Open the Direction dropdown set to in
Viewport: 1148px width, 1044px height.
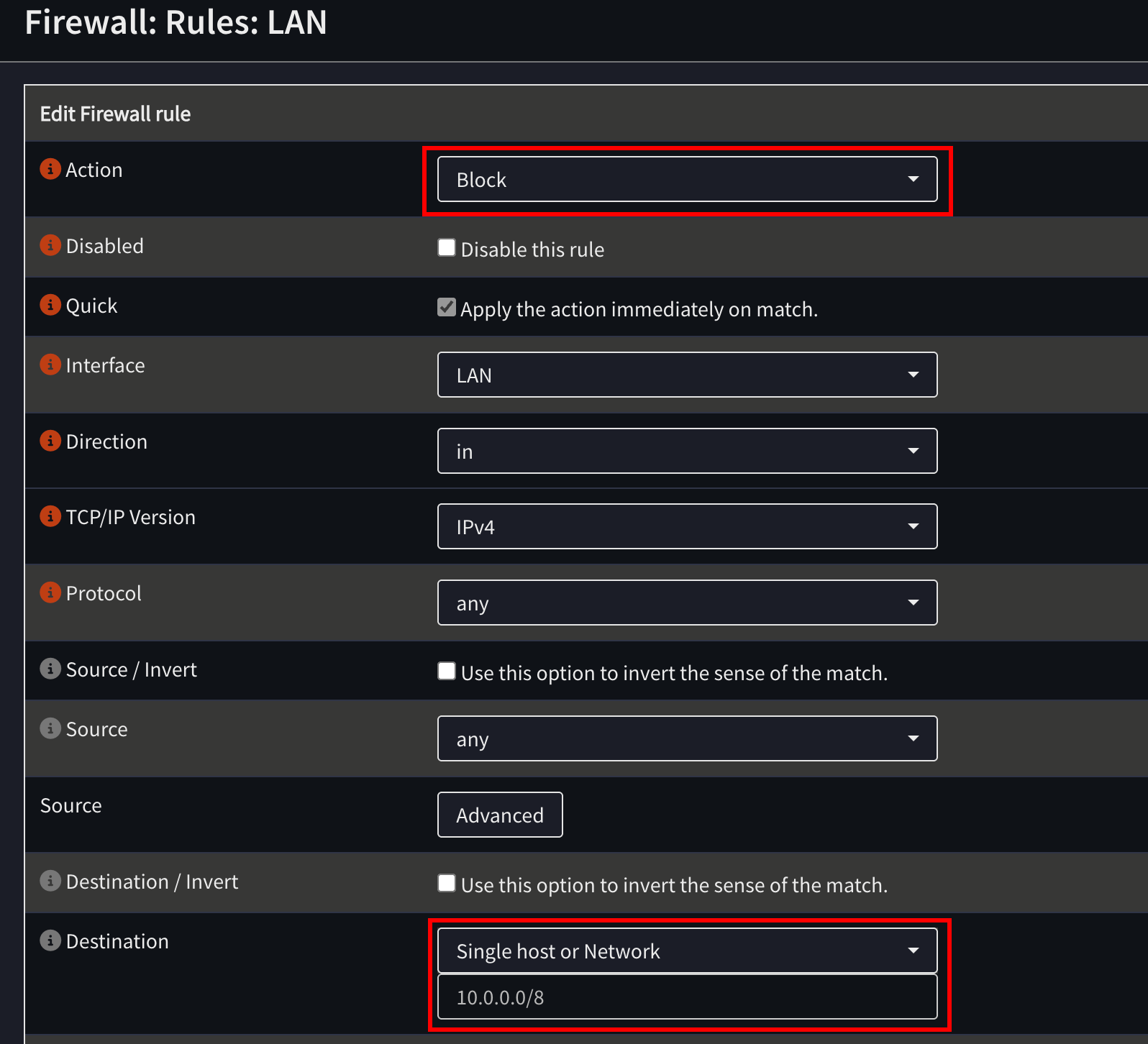687,451
